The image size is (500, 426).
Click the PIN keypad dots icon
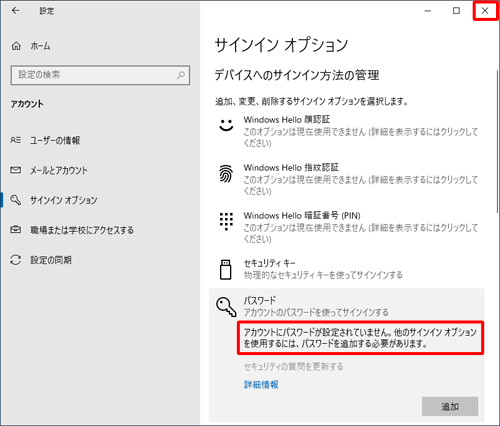(226, 221)
